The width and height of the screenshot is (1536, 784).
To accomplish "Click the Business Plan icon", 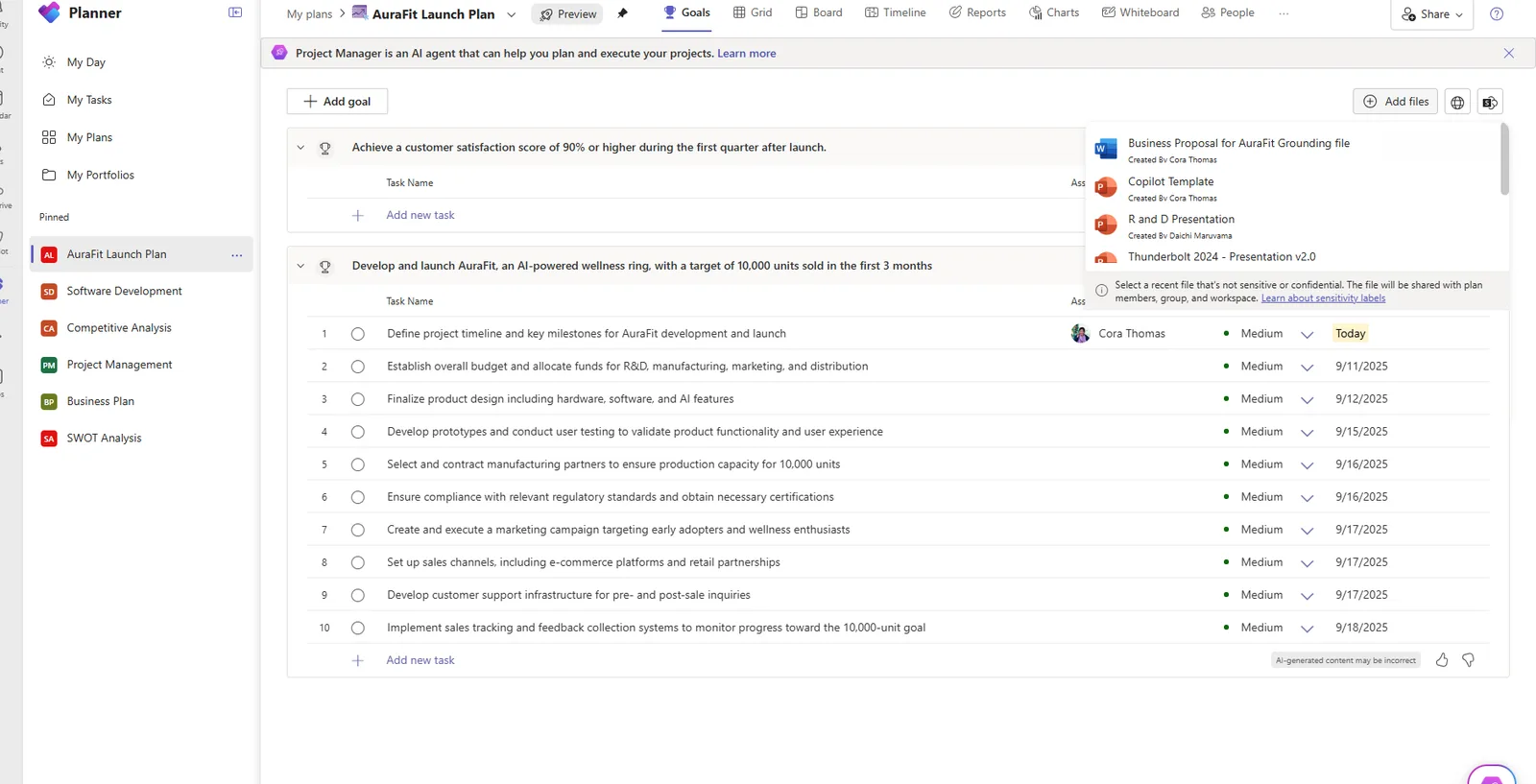I will tap(49, 402).
